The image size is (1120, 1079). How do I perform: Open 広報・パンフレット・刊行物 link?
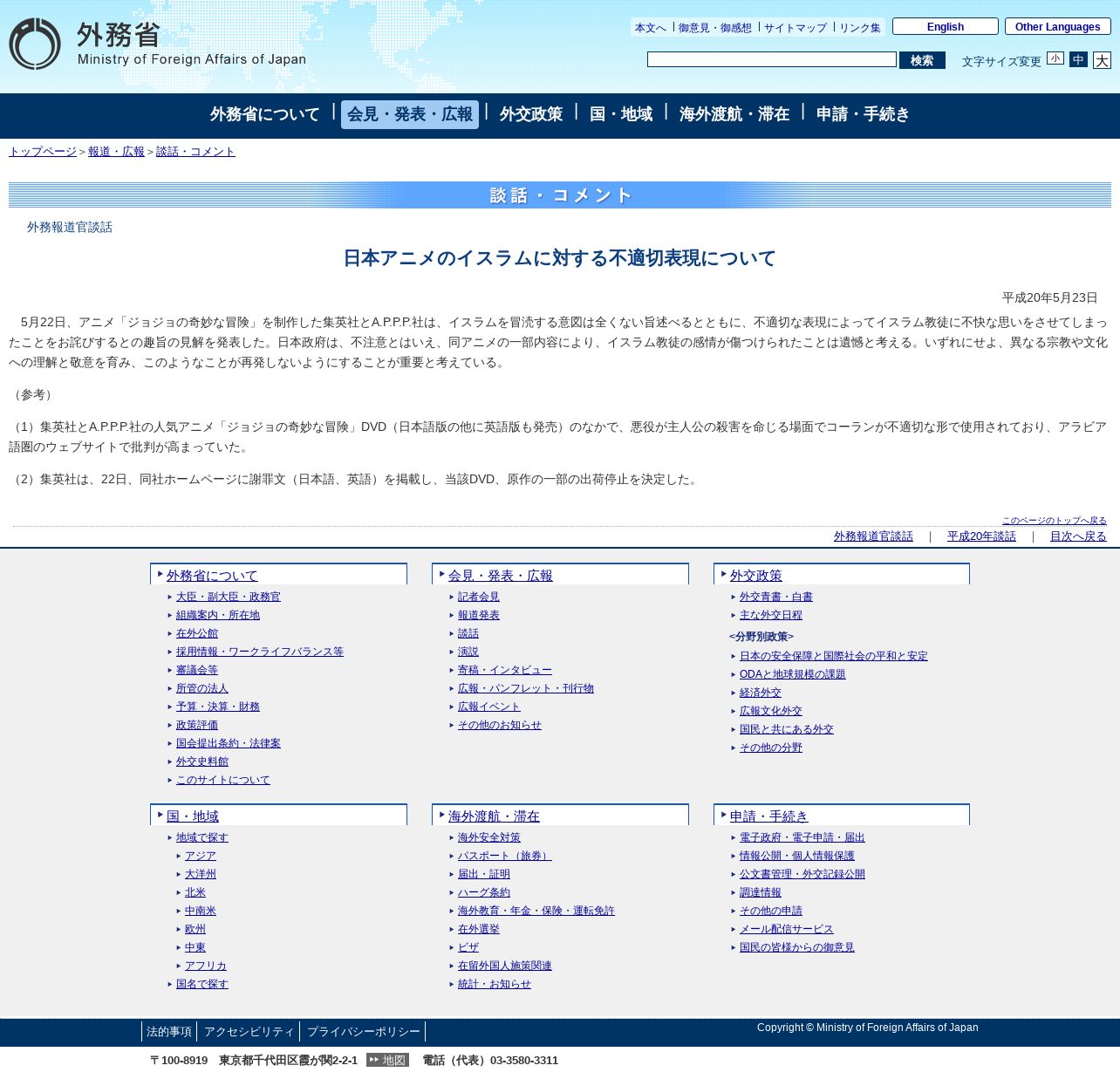(526, 688)
